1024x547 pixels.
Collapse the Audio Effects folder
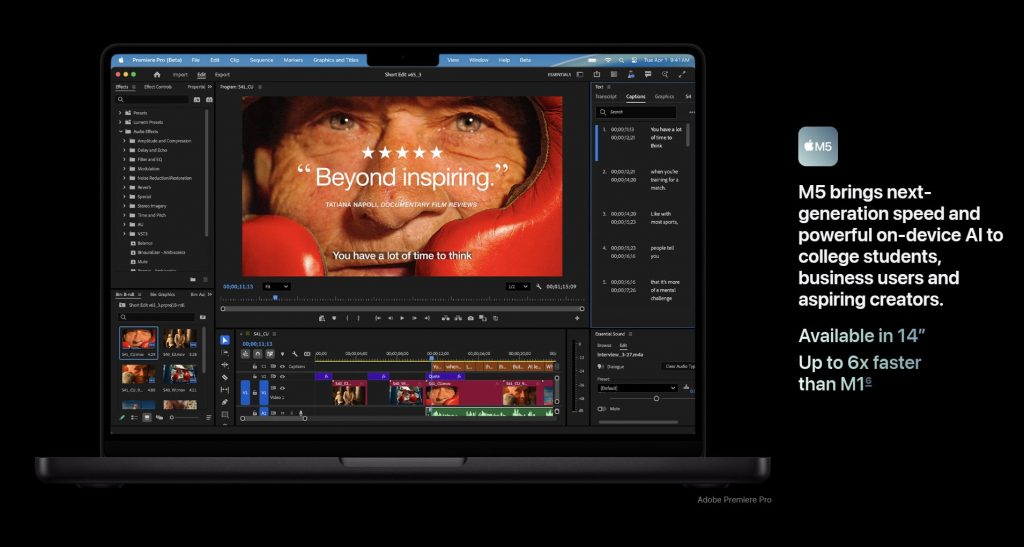(121, 131)
